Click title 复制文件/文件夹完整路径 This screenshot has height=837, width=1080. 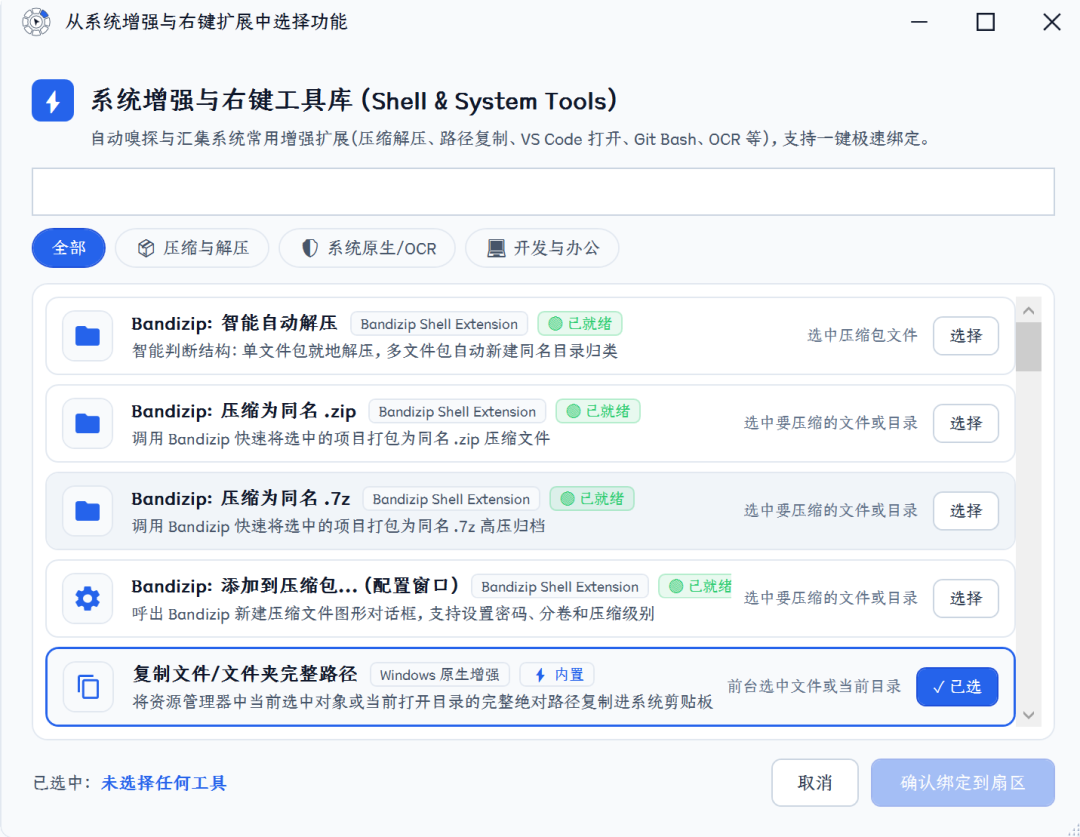[x=245, y=674]
